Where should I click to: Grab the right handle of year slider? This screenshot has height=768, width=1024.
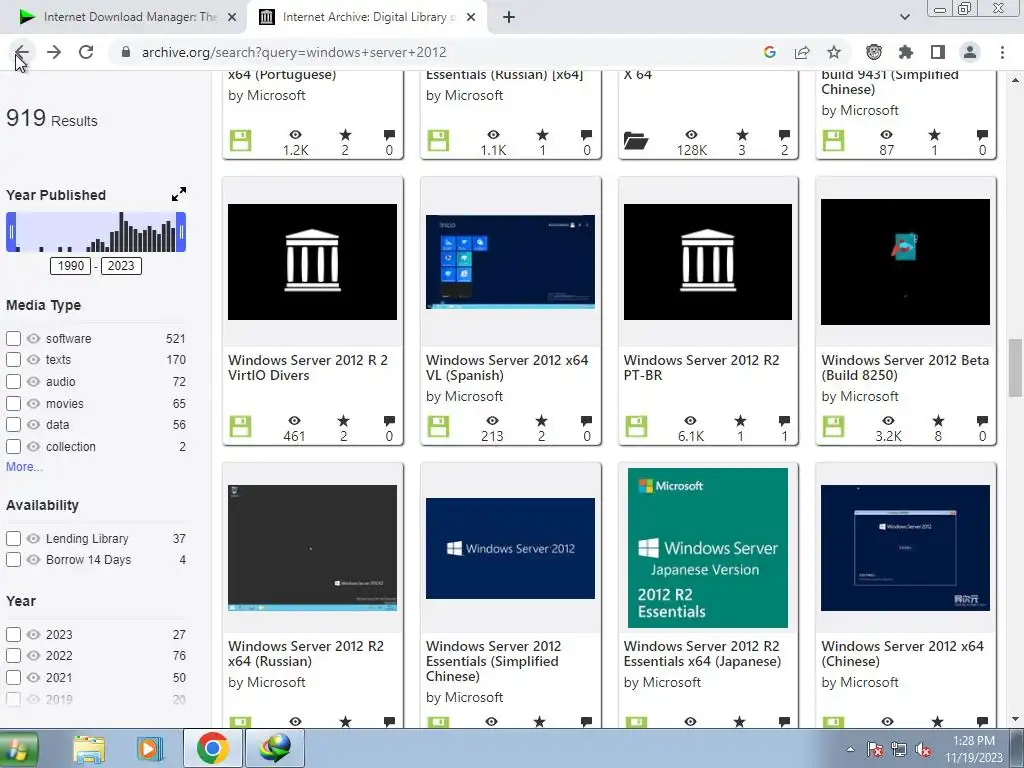point(181,232)
